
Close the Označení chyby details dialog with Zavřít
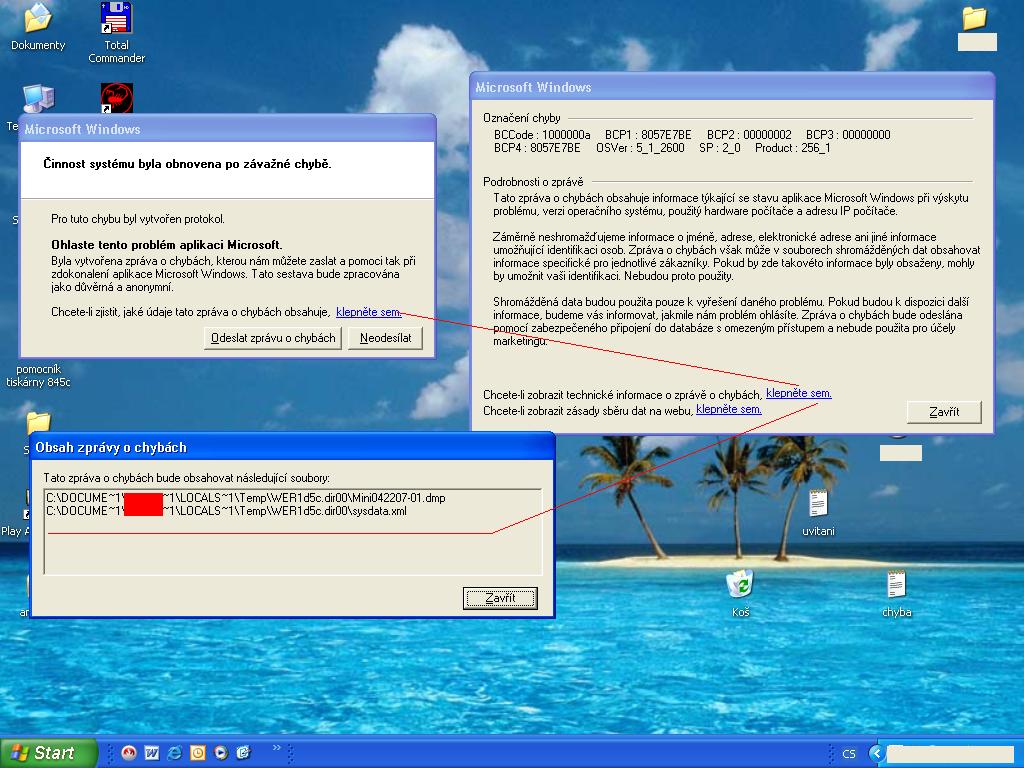[x=944, y=412]
